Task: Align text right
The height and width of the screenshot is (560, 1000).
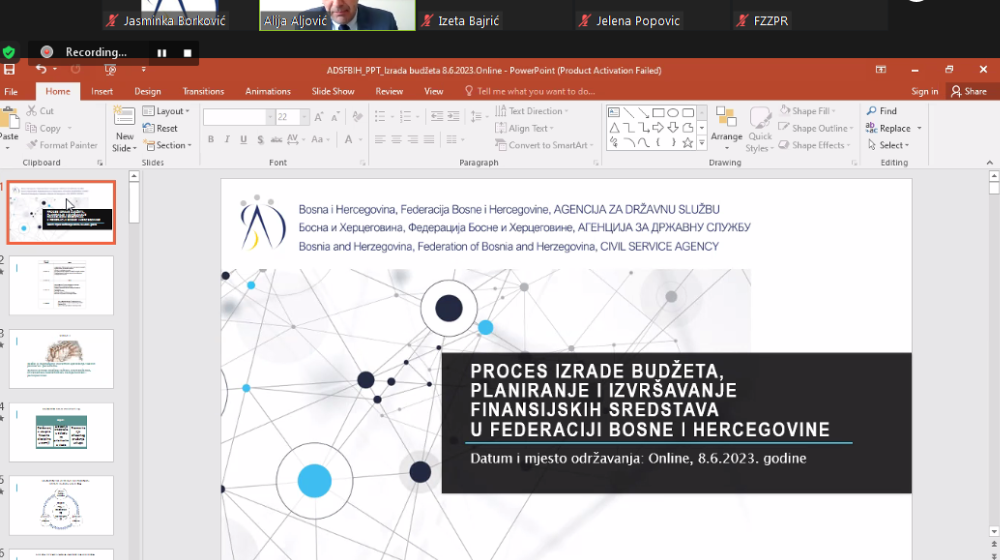Action: coord(413,140)
